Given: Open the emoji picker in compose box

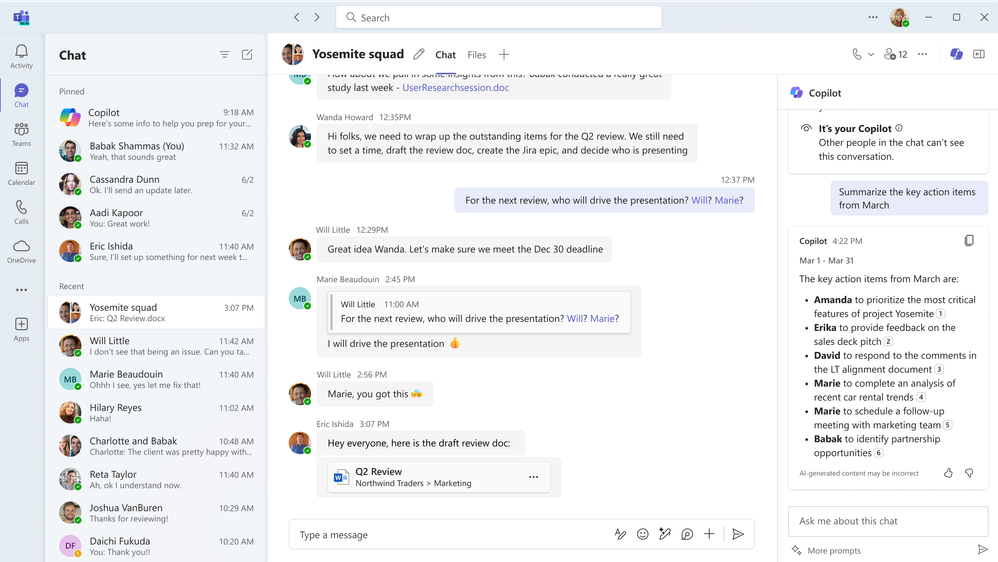Looking at the screenshot, I should pos(643,535).
